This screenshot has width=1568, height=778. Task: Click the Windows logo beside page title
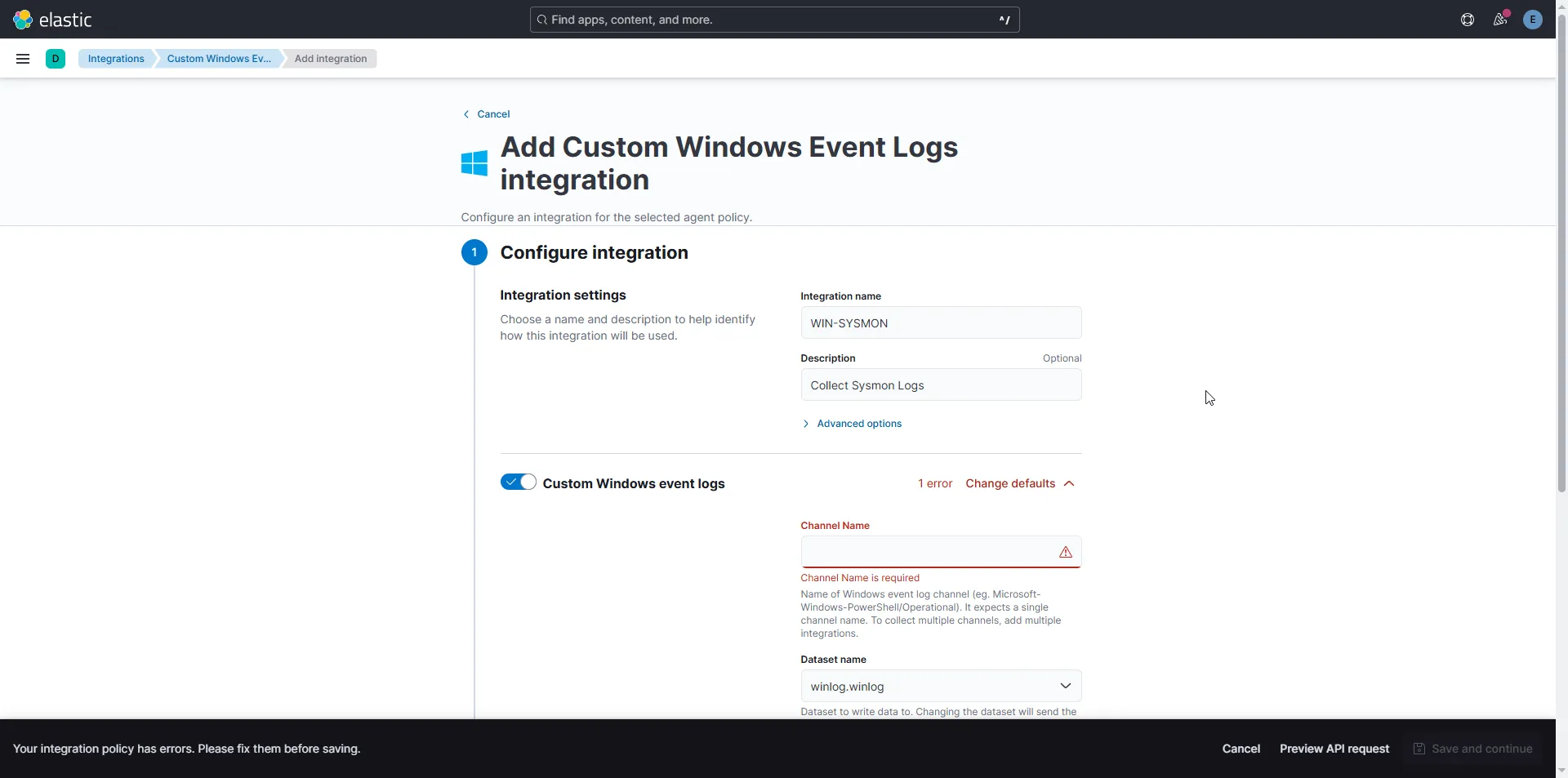pyautogui.click(x=474, y=163)
